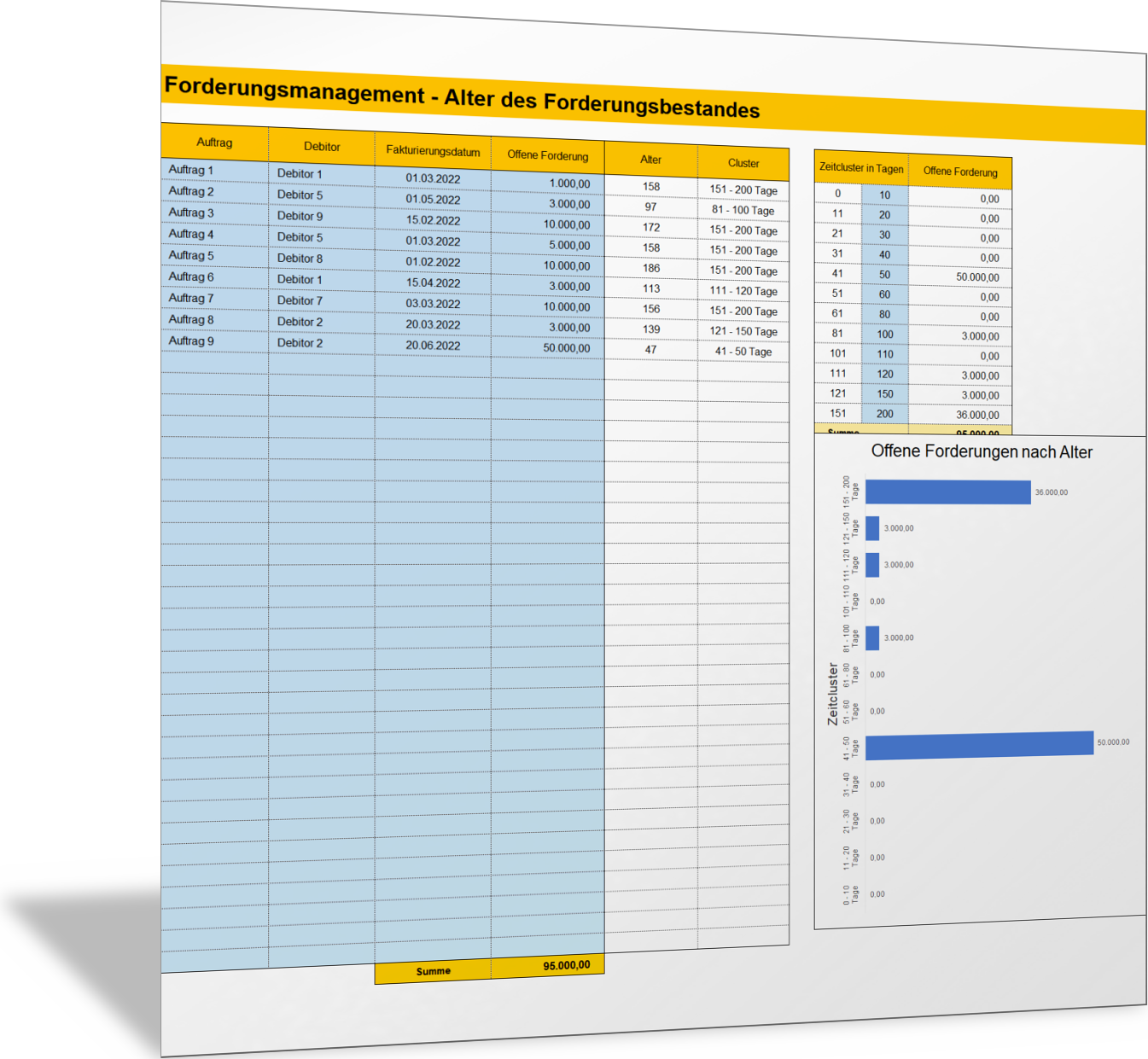Select date cell "20.06.2022"
This screenshot has width=1148, height=1059.
(x=433, y=346)
